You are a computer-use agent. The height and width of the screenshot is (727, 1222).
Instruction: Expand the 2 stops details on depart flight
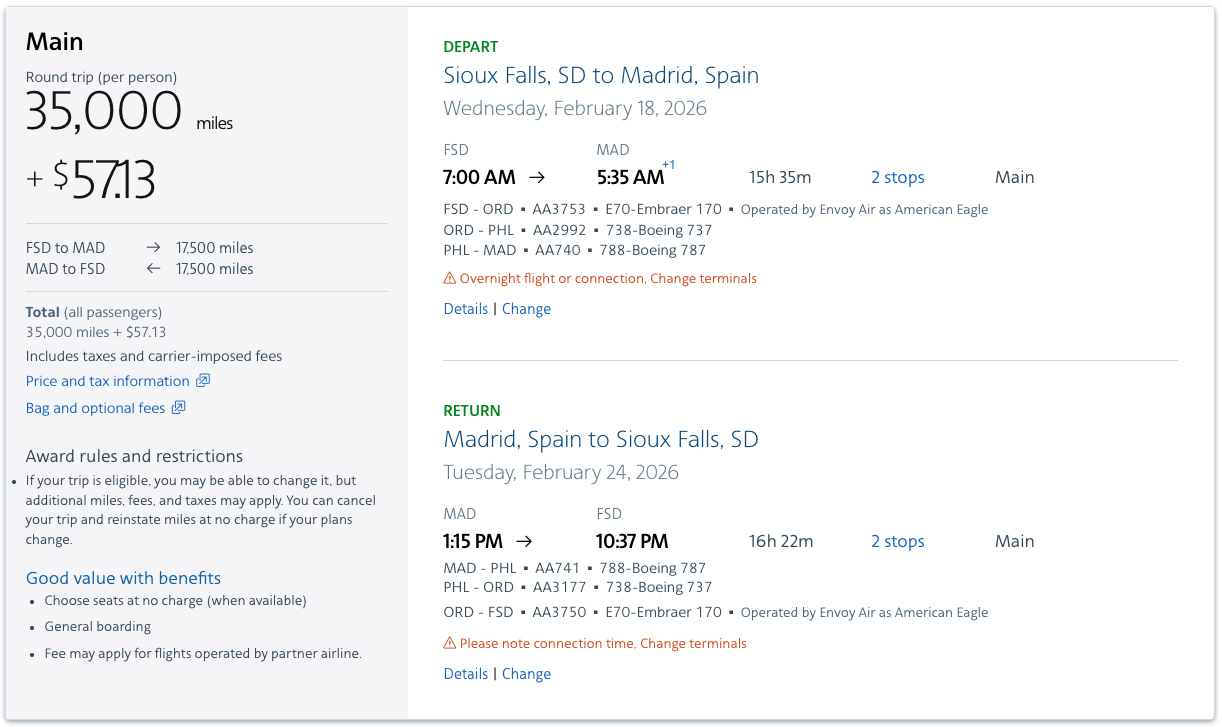point(896,176)
